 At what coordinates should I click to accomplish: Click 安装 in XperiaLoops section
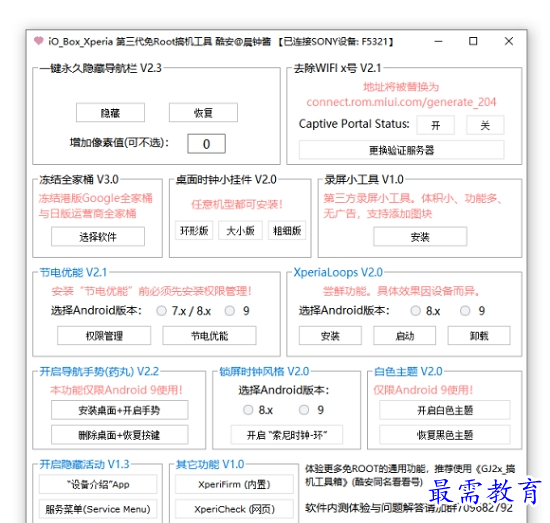pyautogui.click(x=330, y=336)
